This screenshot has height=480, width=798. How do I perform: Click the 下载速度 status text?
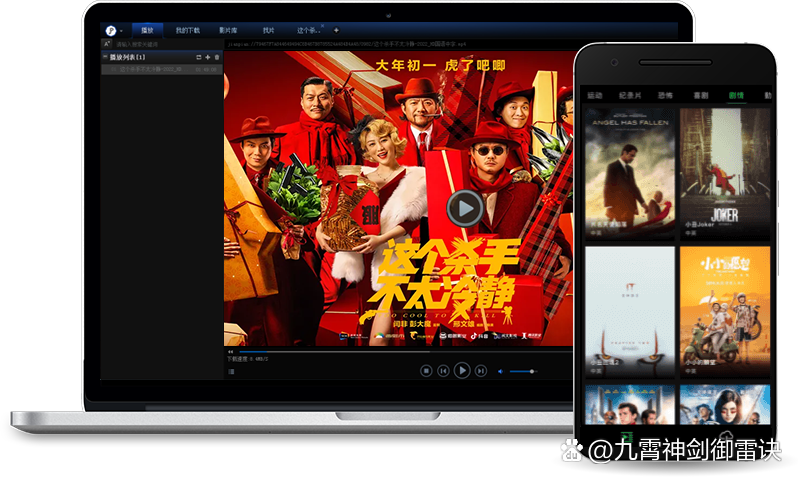247,359
